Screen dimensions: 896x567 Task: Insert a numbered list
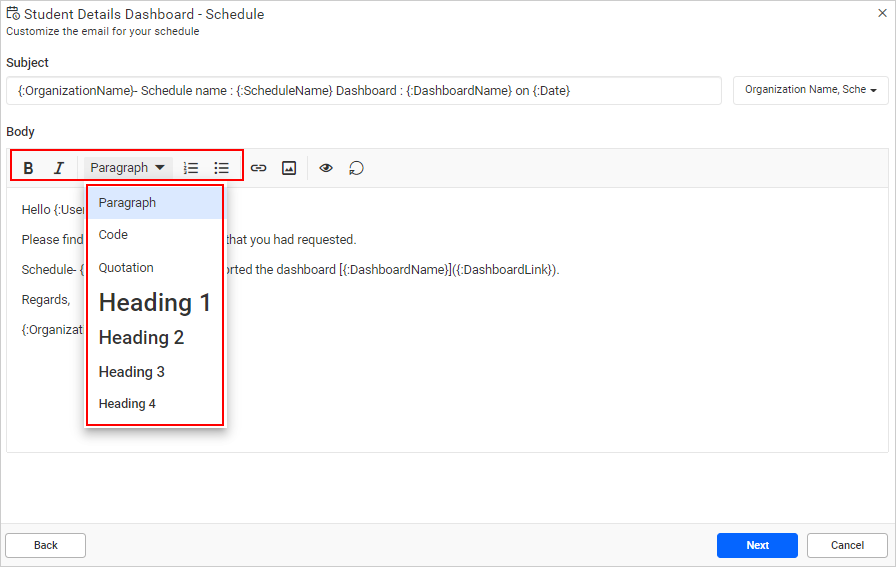(190, 168)
